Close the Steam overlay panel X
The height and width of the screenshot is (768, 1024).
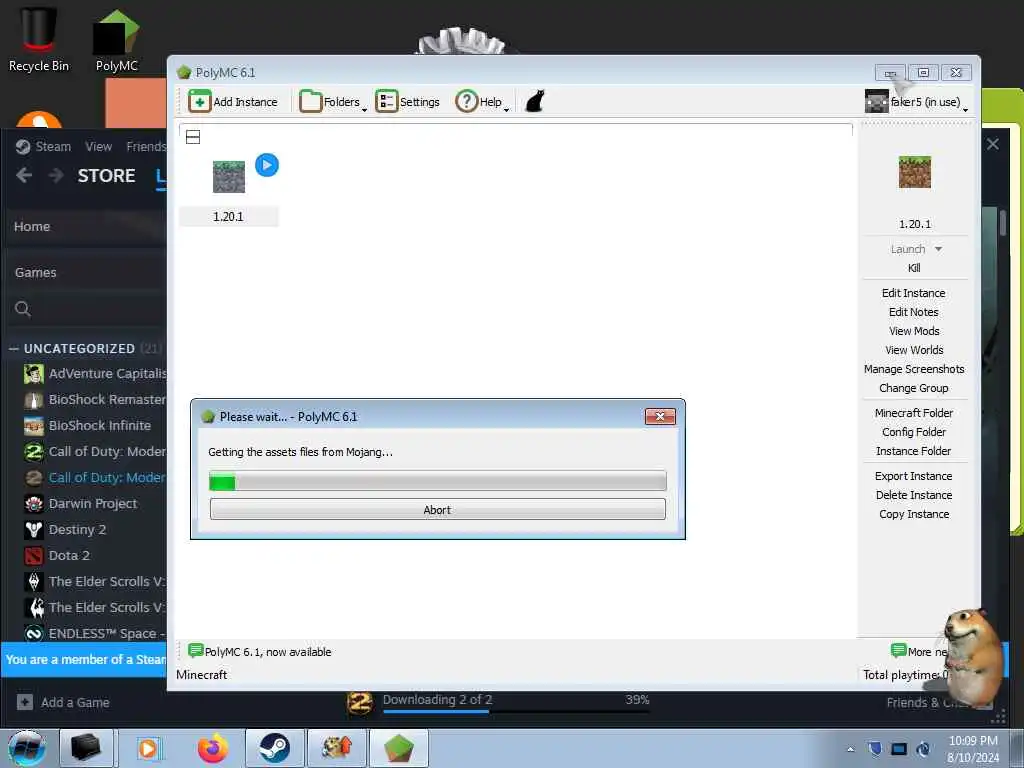[x=993, y=144]
